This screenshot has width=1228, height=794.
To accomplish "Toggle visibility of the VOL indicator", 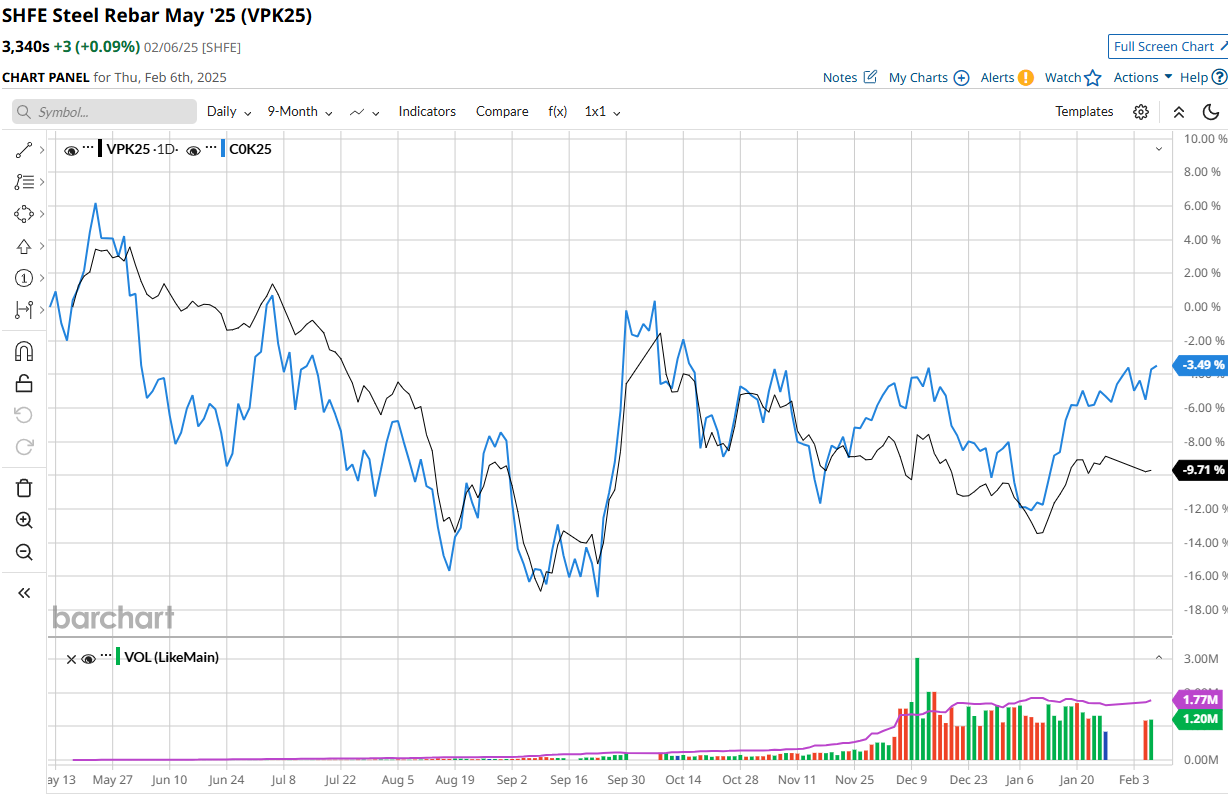I will click(88, 658).
